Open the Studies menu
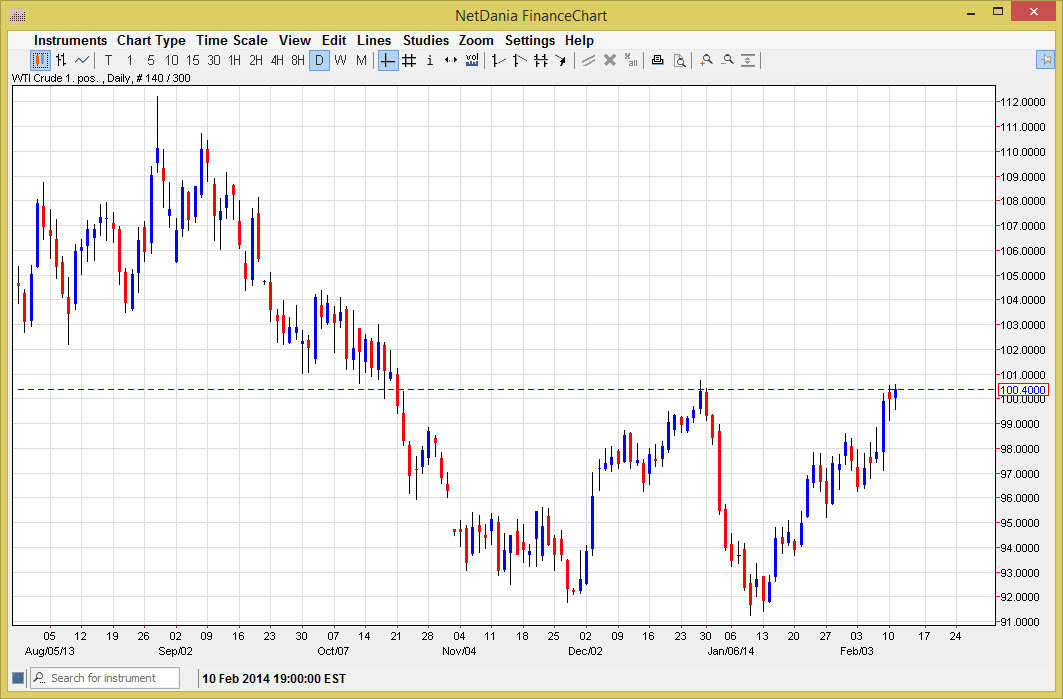This screenshot has width=1063, height=699. click(x=426, y=40)
